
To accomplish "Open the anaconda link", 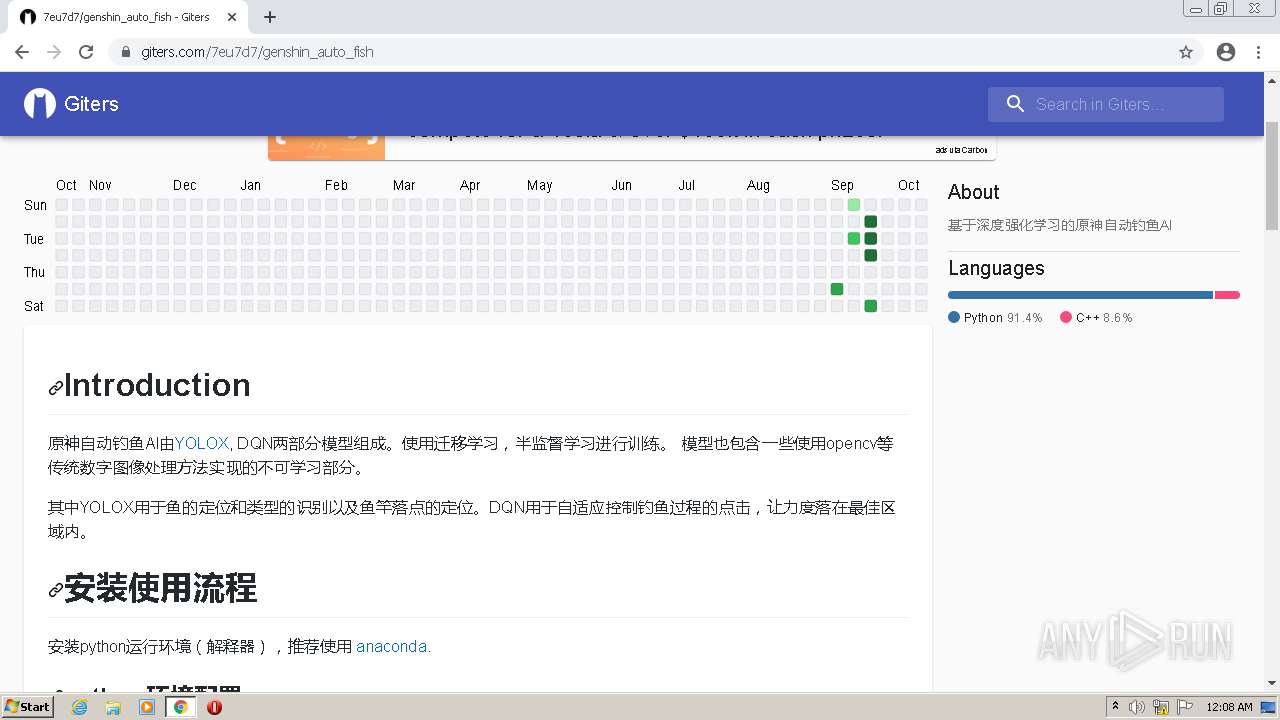I will click(x=393, y=646).
